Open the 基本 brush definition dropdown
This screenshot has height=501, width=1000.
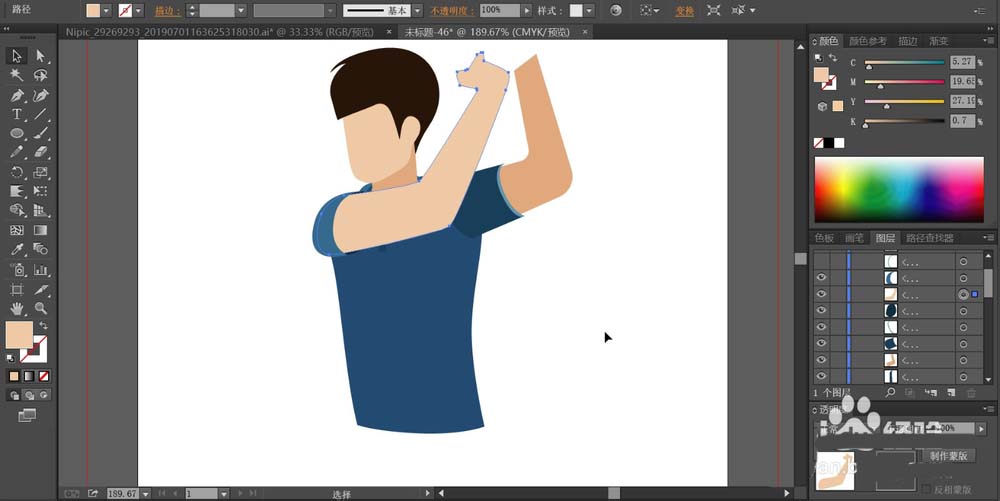pyautogui.click(x=417, y=10)
